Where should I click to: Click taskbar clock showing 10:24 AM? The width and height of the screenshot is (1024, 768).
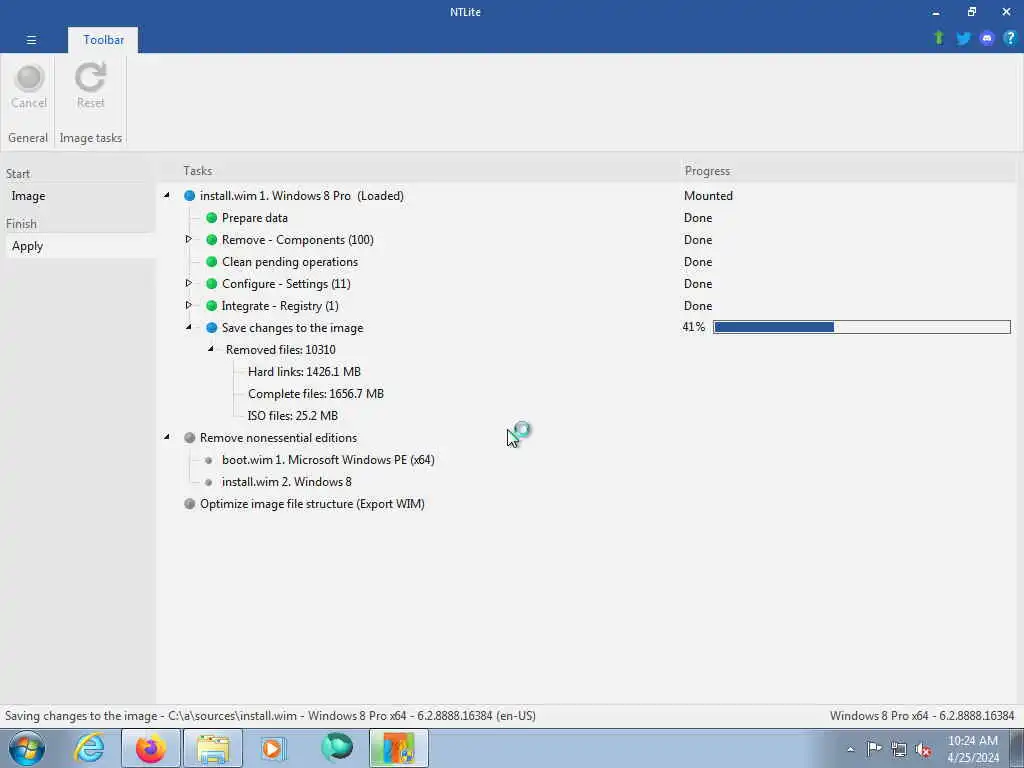972,749
